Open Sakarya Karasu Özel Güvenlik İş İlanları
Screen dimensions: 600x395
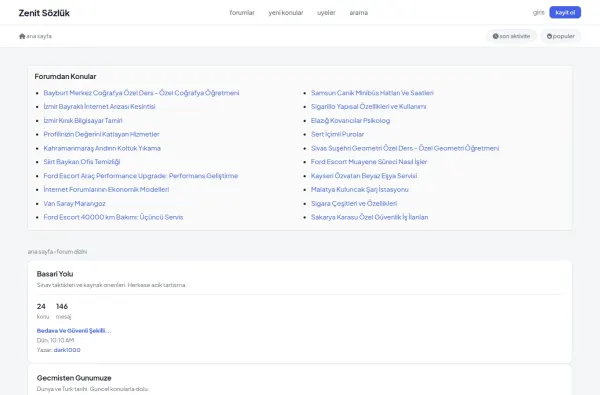coord(370,217)
